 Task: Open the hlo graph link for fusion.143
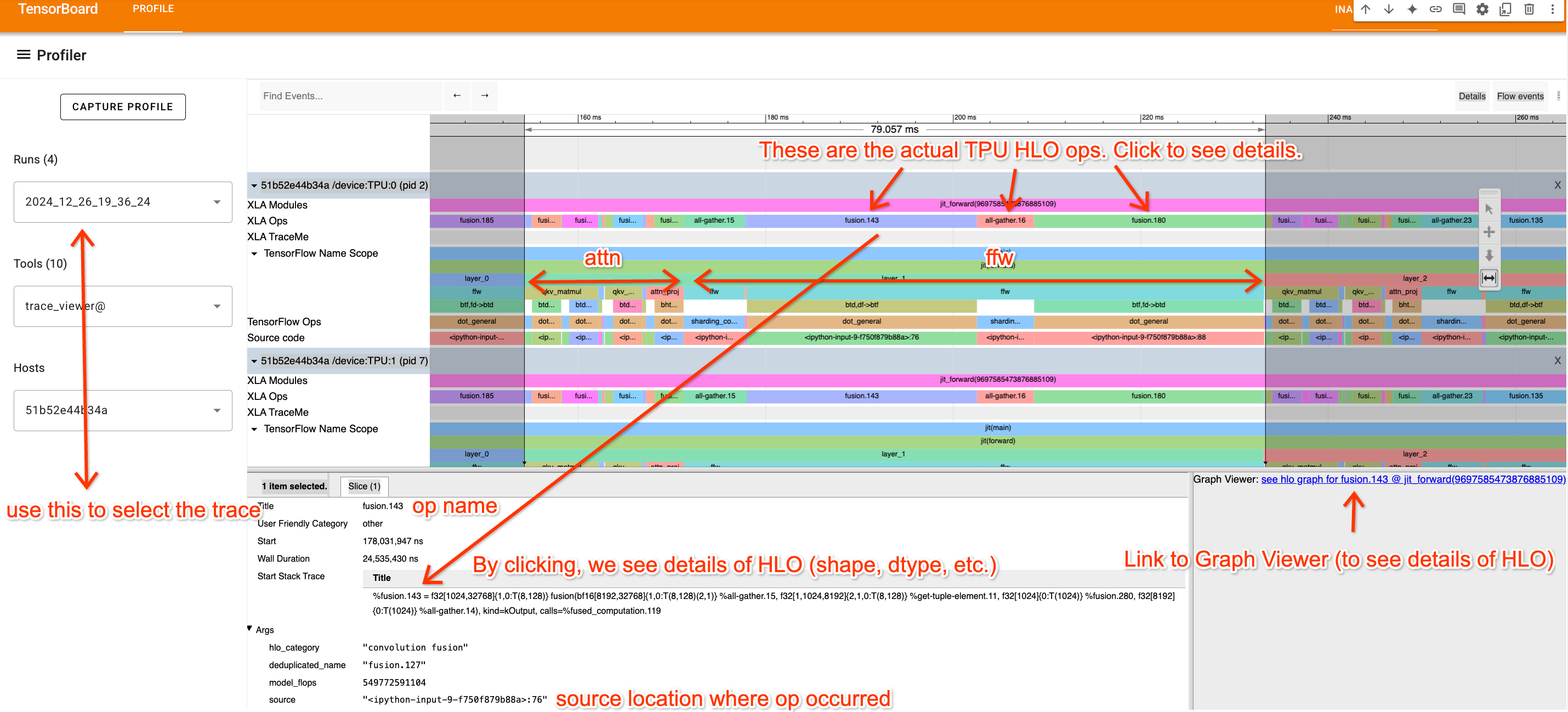[x=1413, y=479]
